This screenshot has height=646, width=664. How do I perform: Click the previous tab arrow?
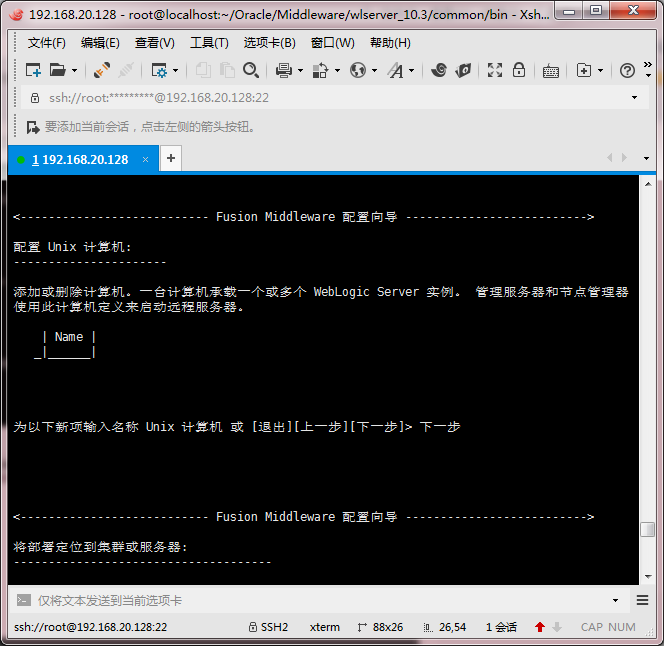pyautogui.click(x=610, y=158)
